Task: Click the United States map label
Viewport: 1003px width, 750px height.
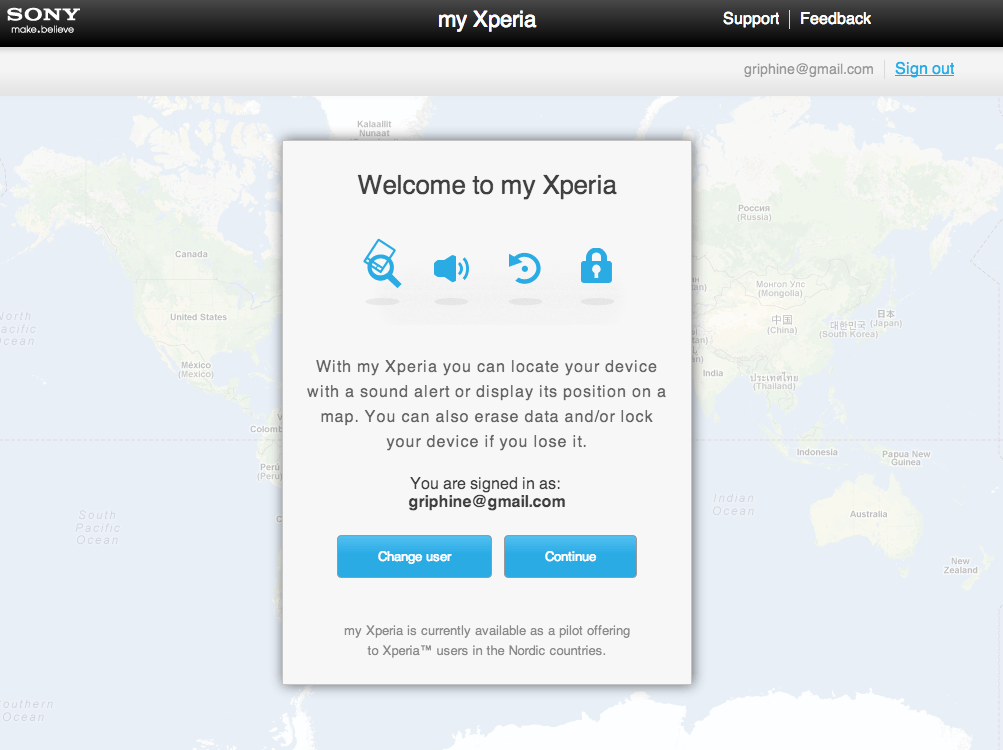Action: (x=198, y=317)
